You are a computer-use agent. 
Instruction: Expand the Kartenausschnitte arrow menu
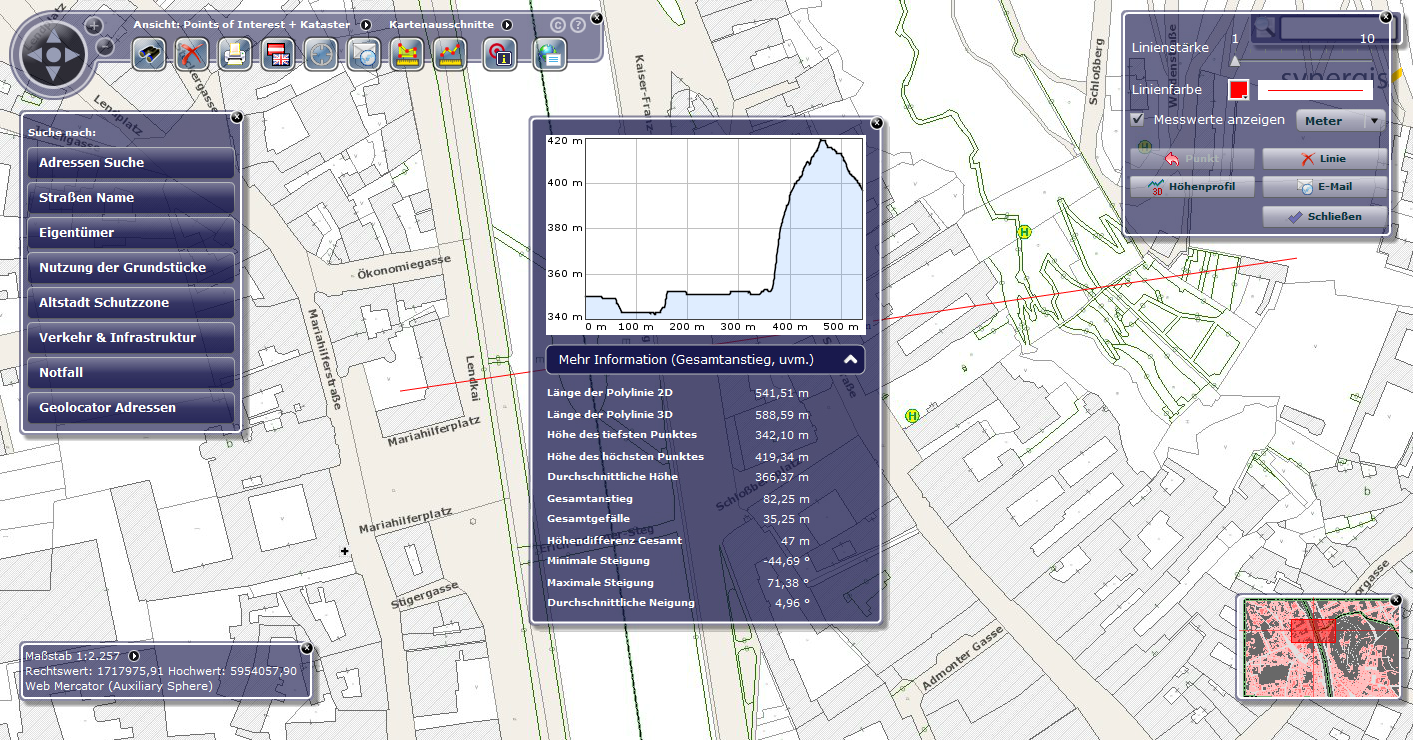coord(507,25)
